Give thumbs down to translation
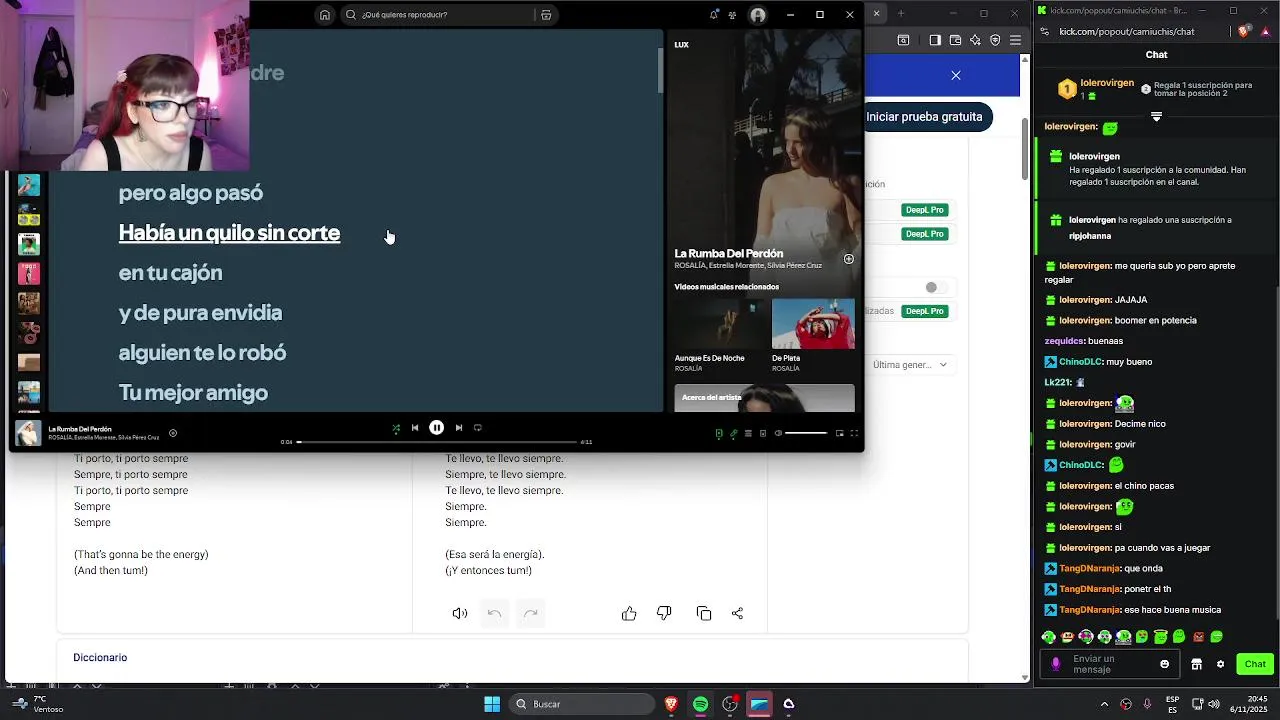The image size is (1280, 720). (x=664, y=614)
